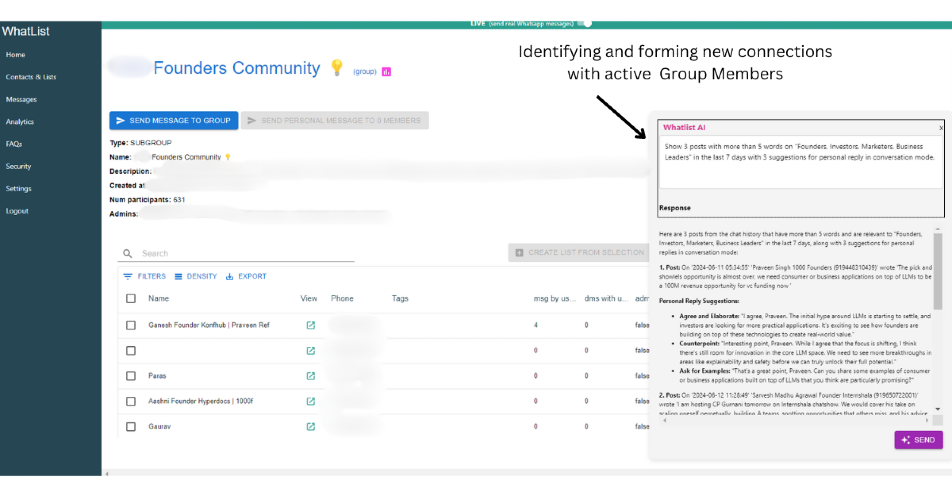This screenshot has height=500, width=952.
Task: Open view link for Ganesh Founder Konfhub
Action: [311, 325]
